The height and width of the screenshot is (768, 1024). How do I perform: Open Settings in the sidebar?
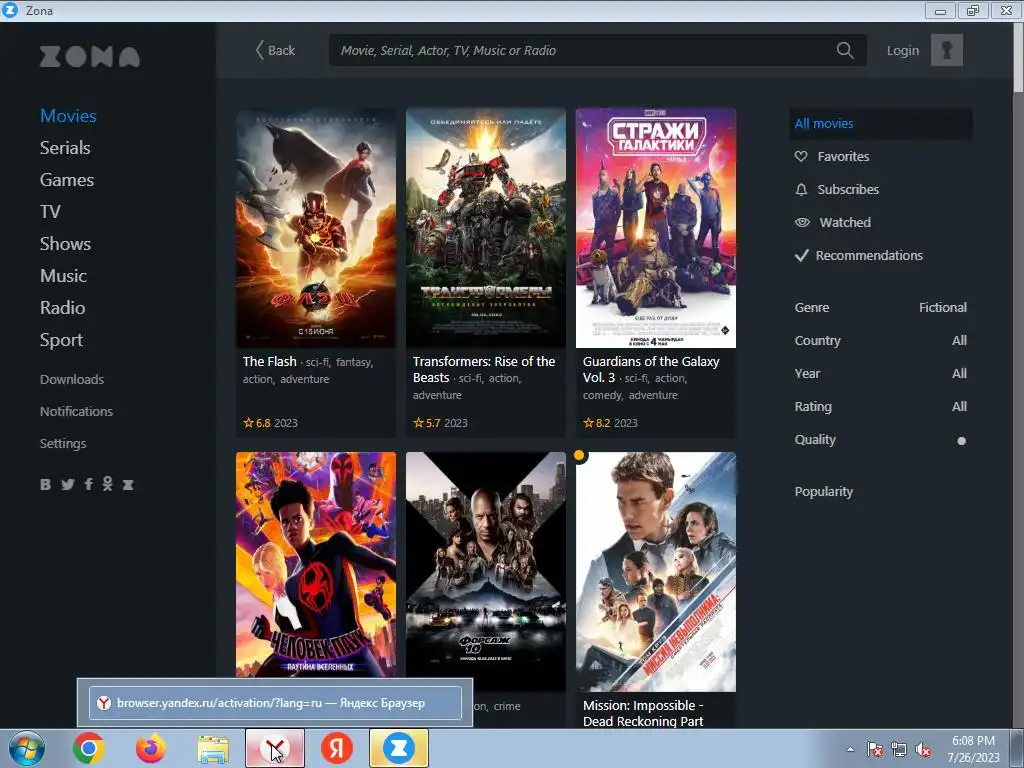point(63,443)
